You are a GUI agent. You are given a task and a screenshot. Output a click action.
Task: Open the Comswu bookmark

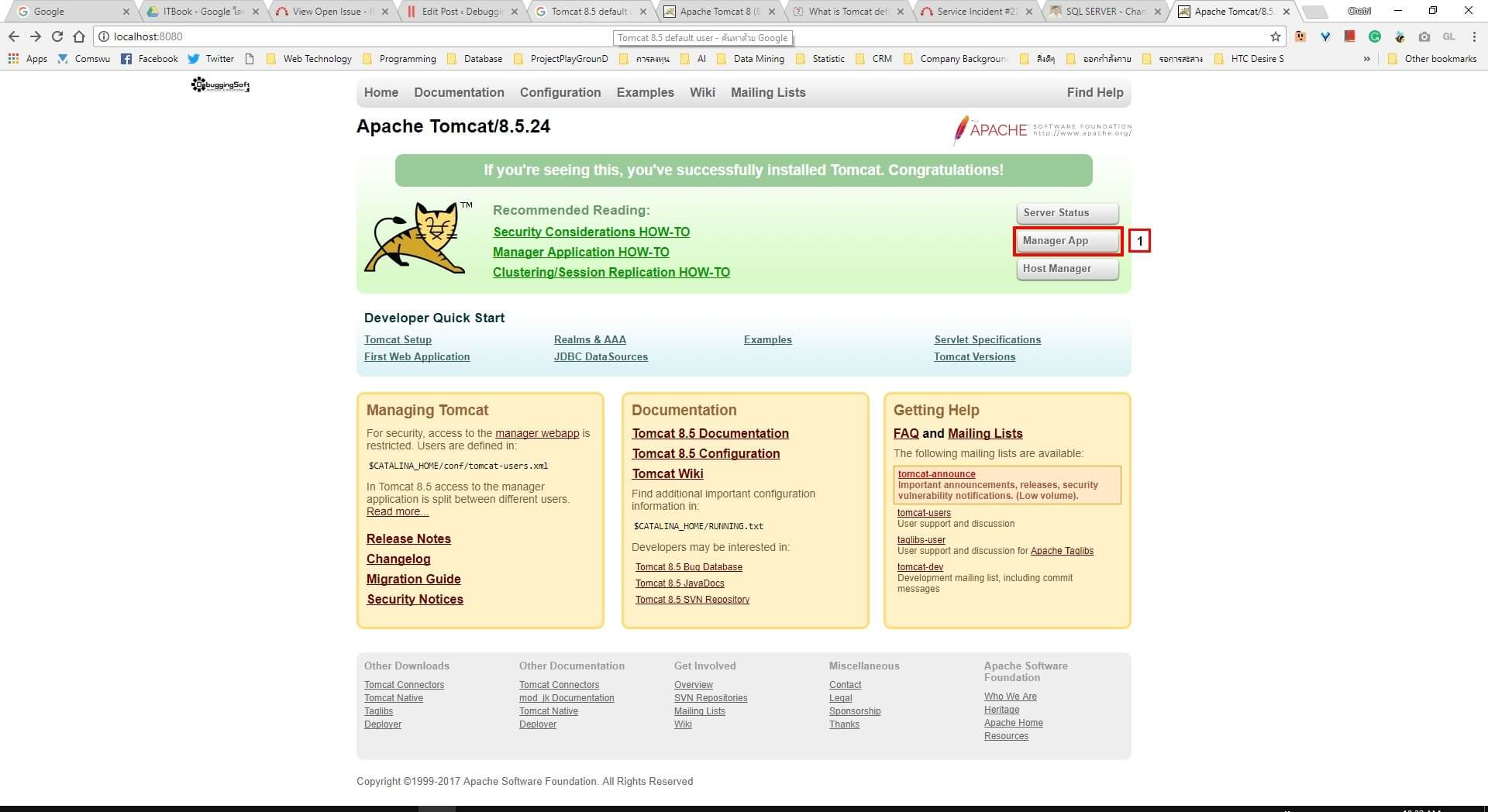coord(84,59)
